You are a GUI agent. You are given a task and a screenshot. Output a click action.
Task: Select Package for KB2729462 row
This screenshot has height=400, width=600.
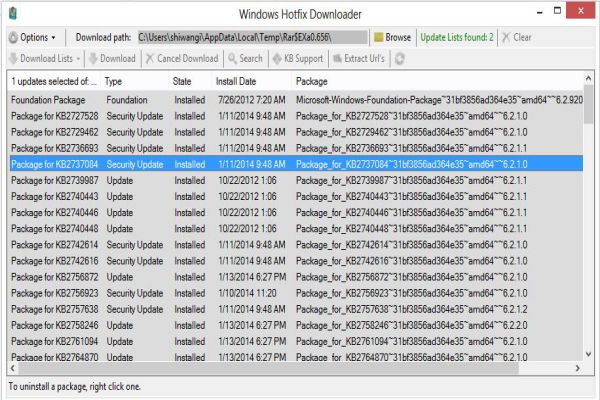(295, 132)
